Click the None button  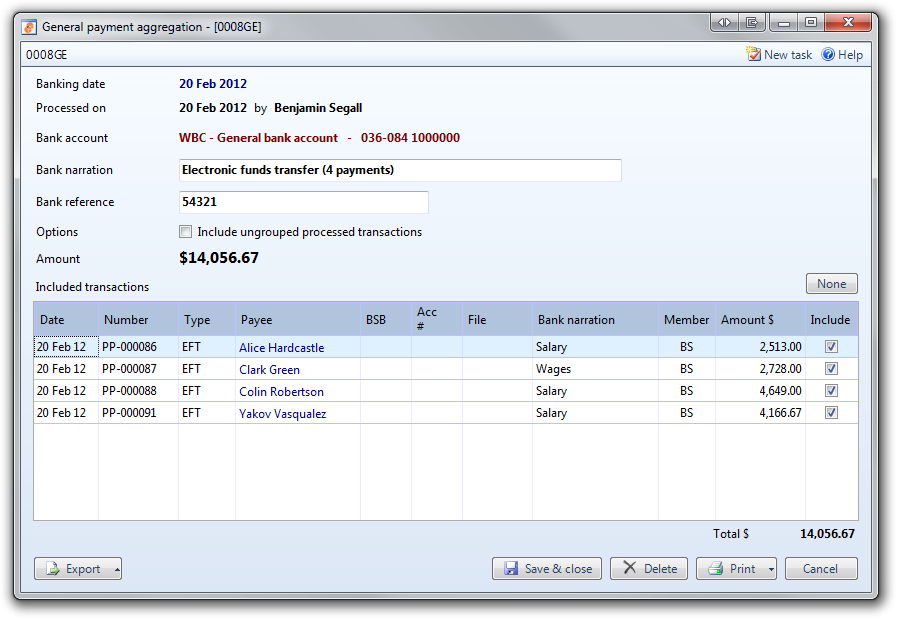(832, 284)
